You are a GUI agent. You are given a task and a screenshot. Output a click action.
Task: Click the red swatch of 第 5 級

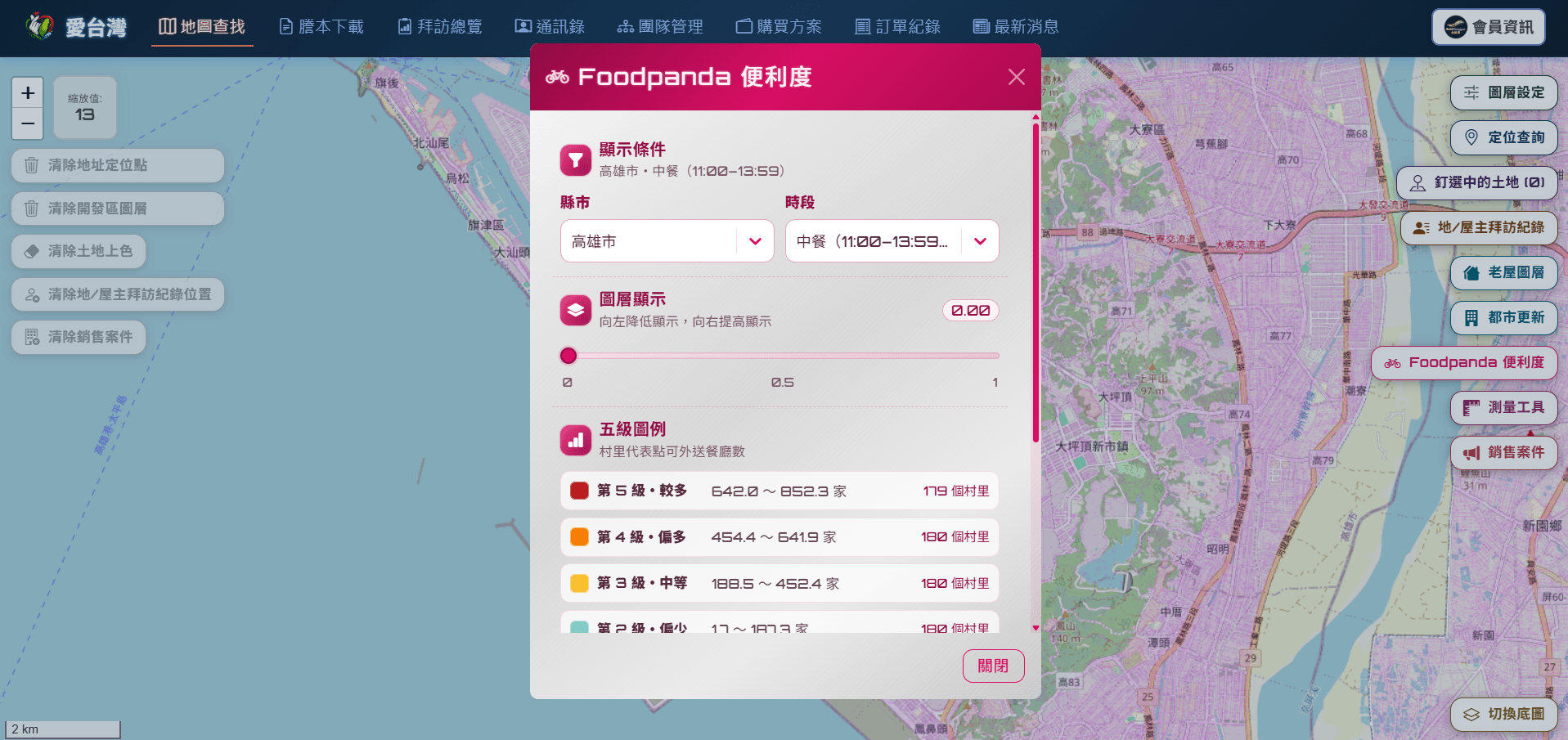click(579, 491)
